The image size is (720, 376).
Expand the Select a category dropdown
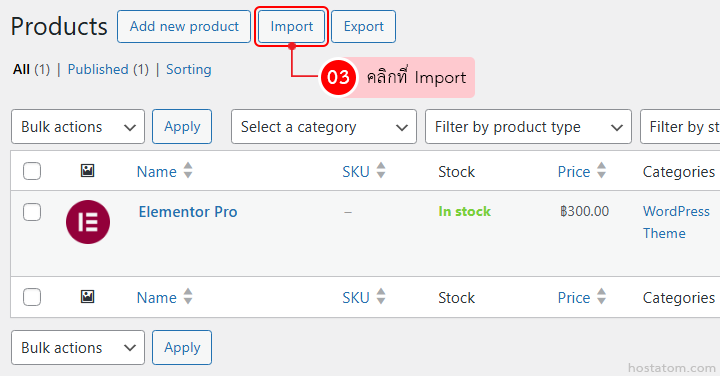[324, 127]
